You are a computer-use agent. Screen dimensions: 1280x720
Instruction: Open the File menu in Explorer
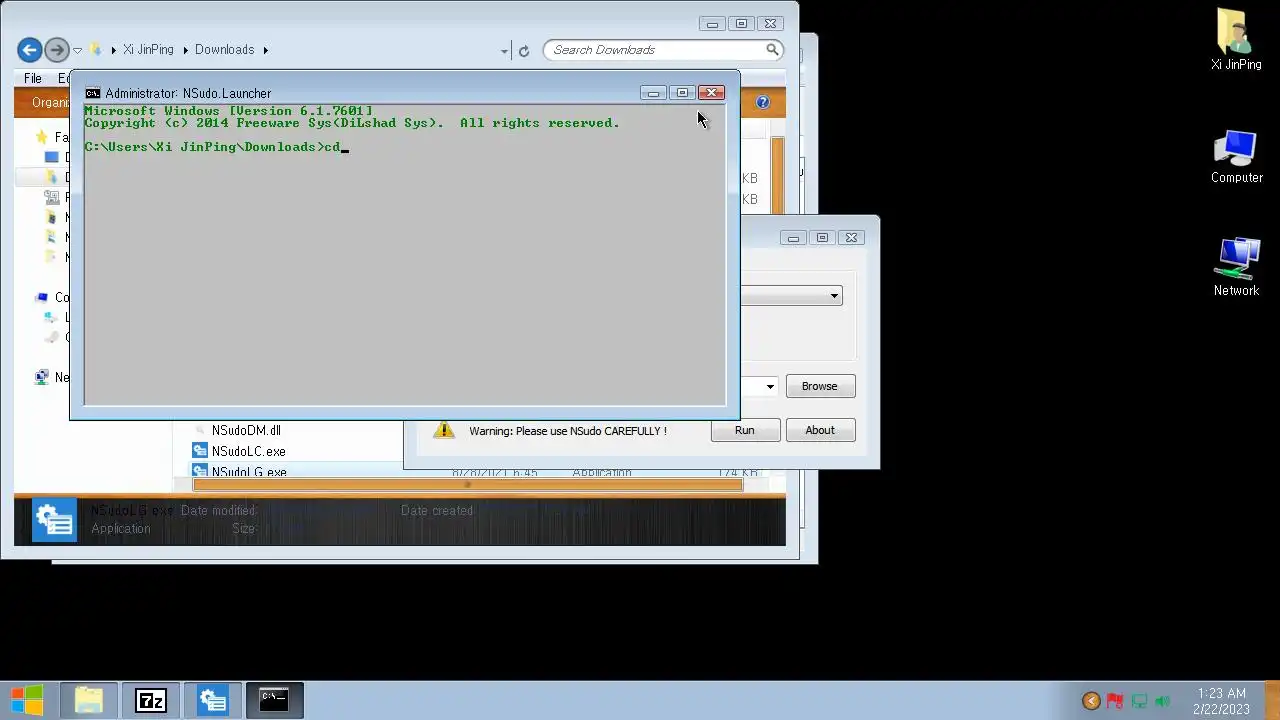(33, 78)
